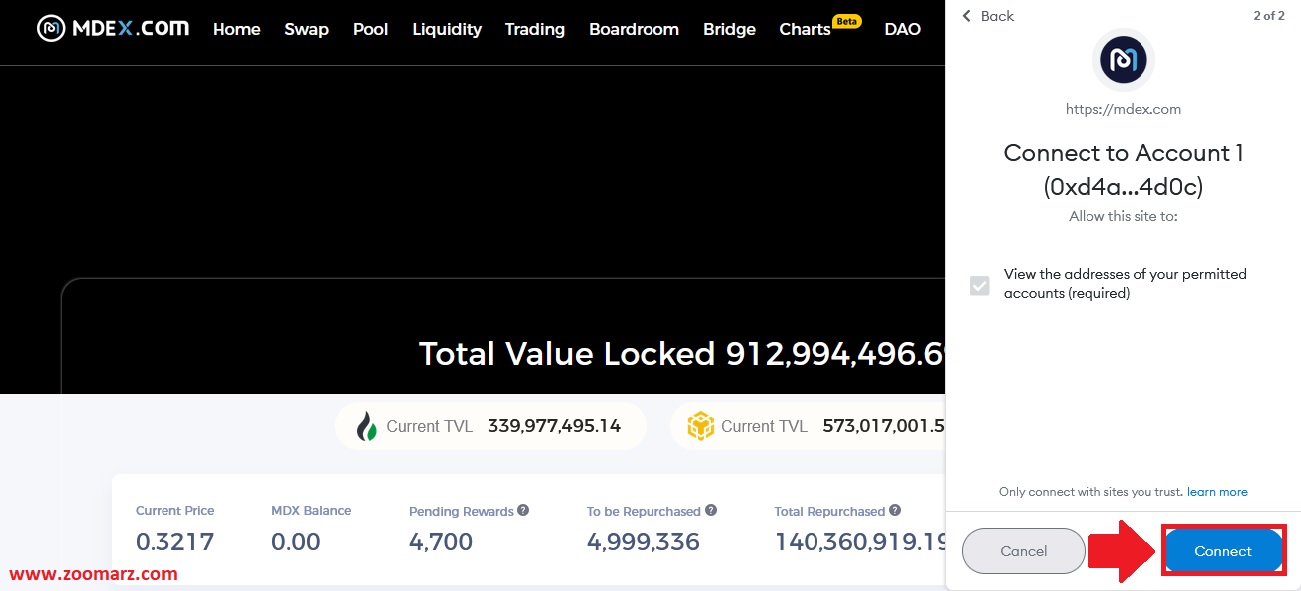Click the MDEX.COM logo
1301x591 pixels.
coord(112,28)
